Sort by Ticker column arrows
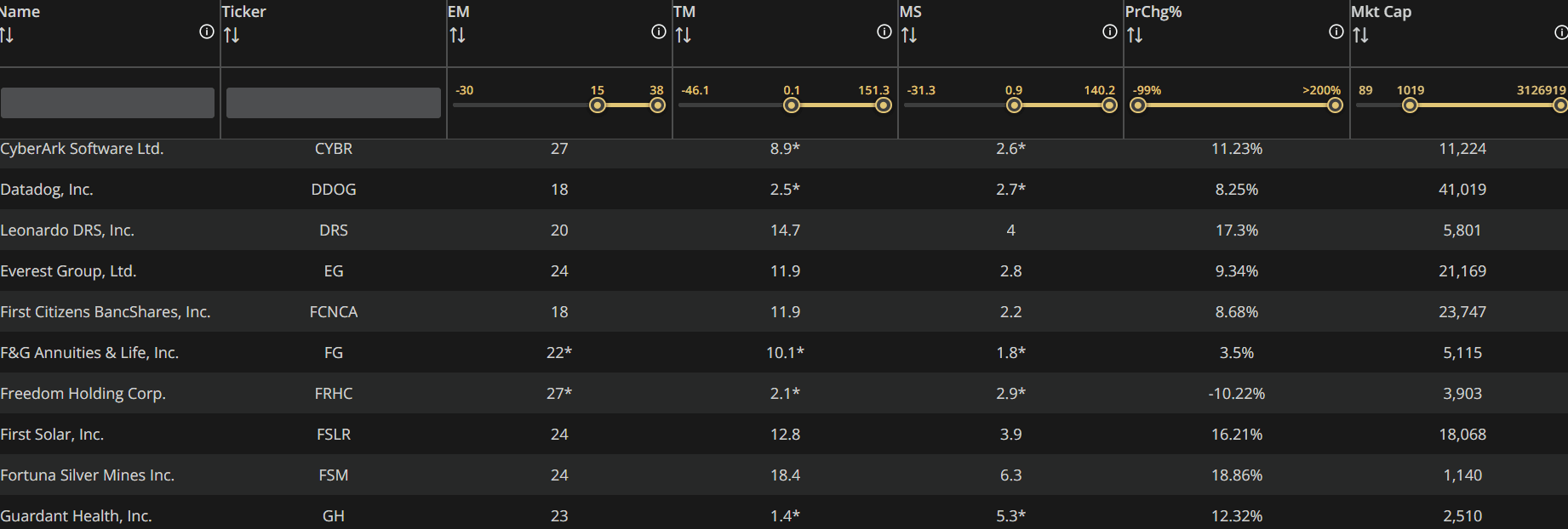Viewport: 1568px width, 529px height. click(x=232, y=36)
